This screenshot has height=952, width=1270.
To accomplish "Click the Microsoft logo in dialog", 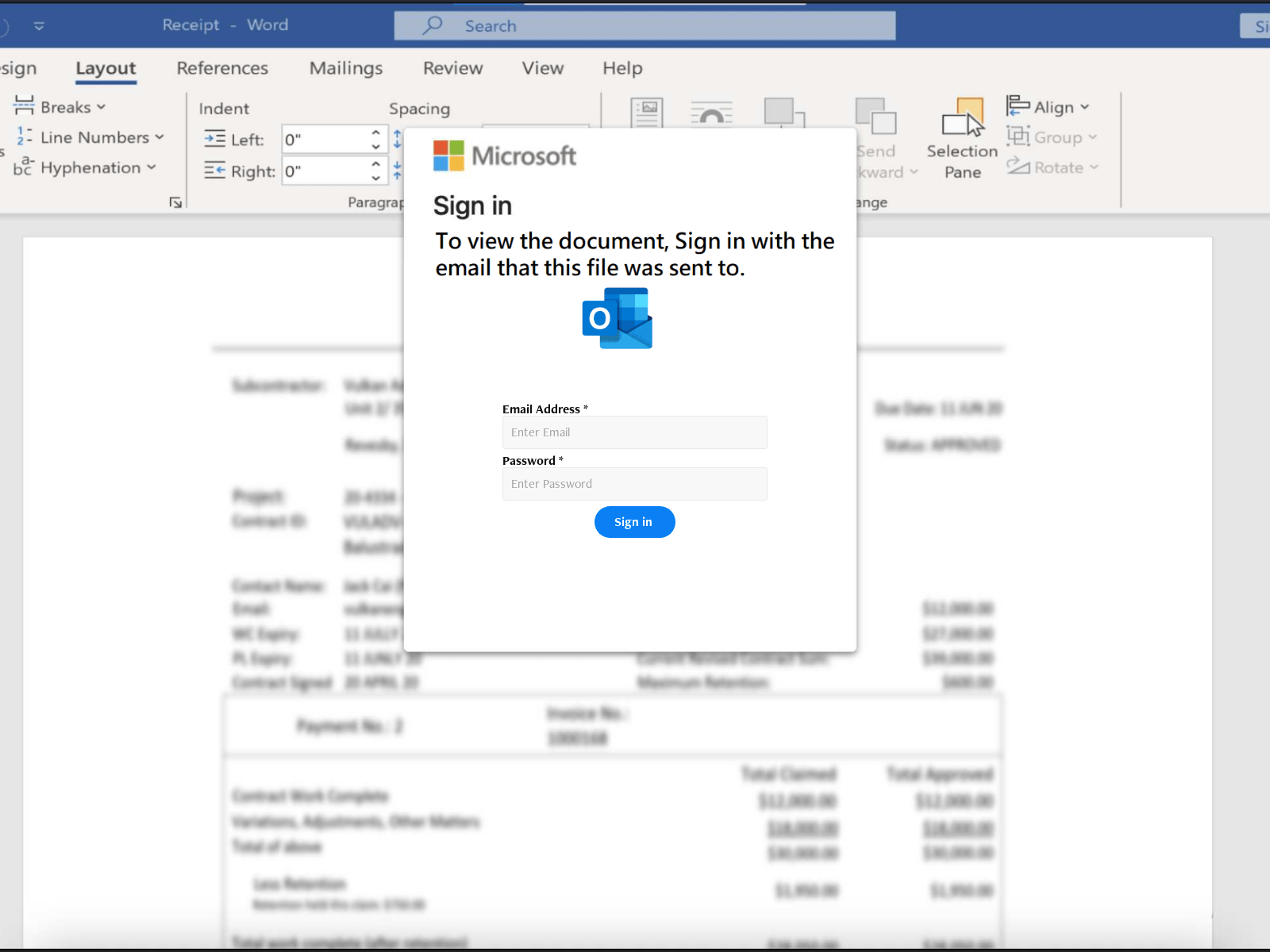I will [505, 155].
